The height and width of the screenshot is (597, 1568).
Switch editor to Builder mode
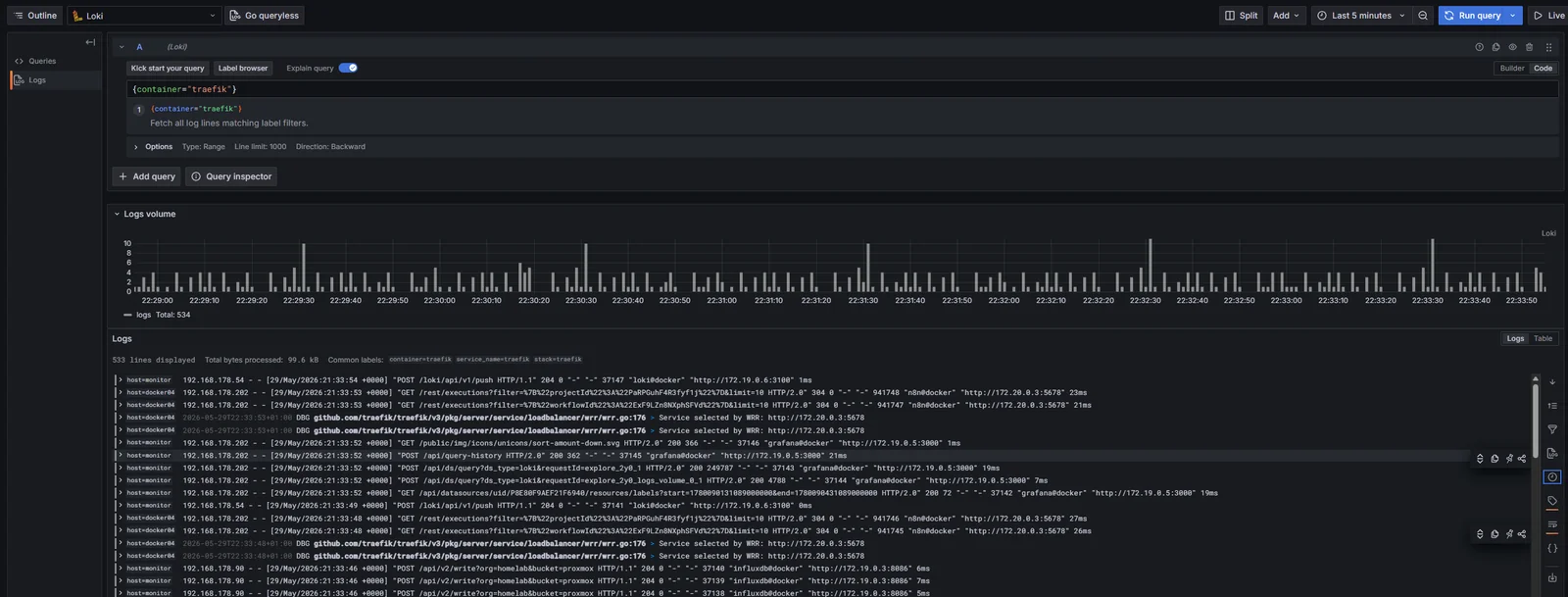coord(1512,69)
